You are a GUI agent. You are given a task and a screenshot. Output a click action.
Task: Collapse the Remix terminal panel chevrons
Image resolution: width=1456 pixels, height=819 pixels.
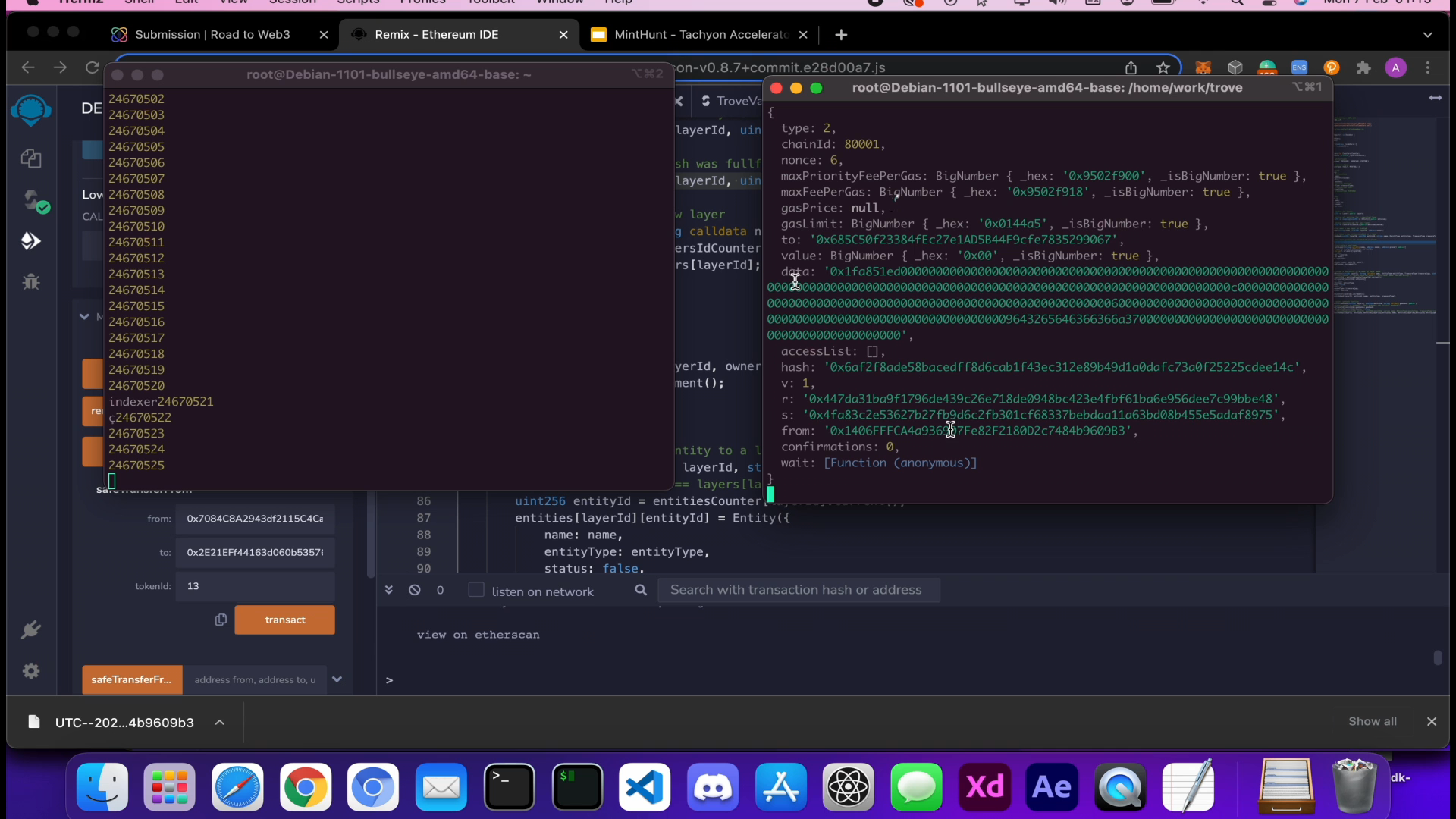tap(388, 590)
